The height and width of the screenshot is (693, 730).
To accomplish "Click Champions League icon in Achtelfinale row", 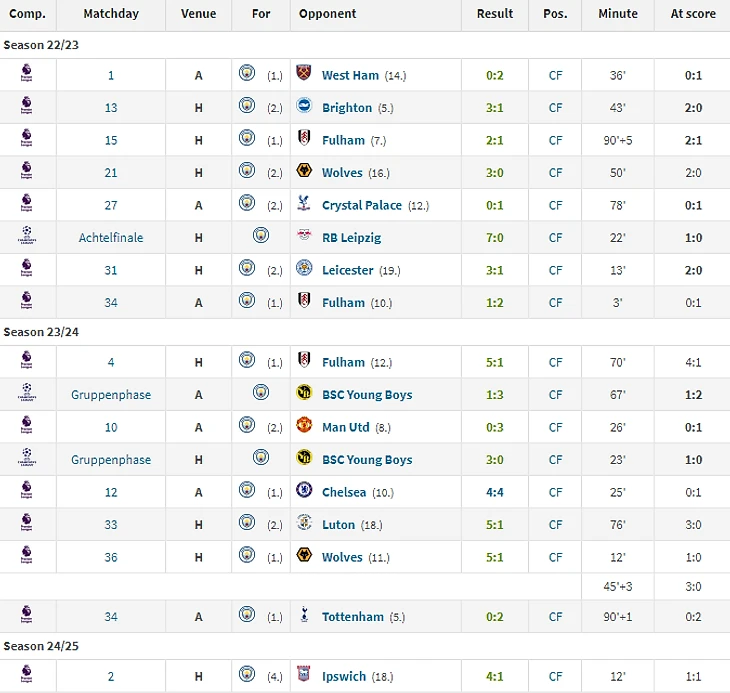I will click(x=27, y=235).
